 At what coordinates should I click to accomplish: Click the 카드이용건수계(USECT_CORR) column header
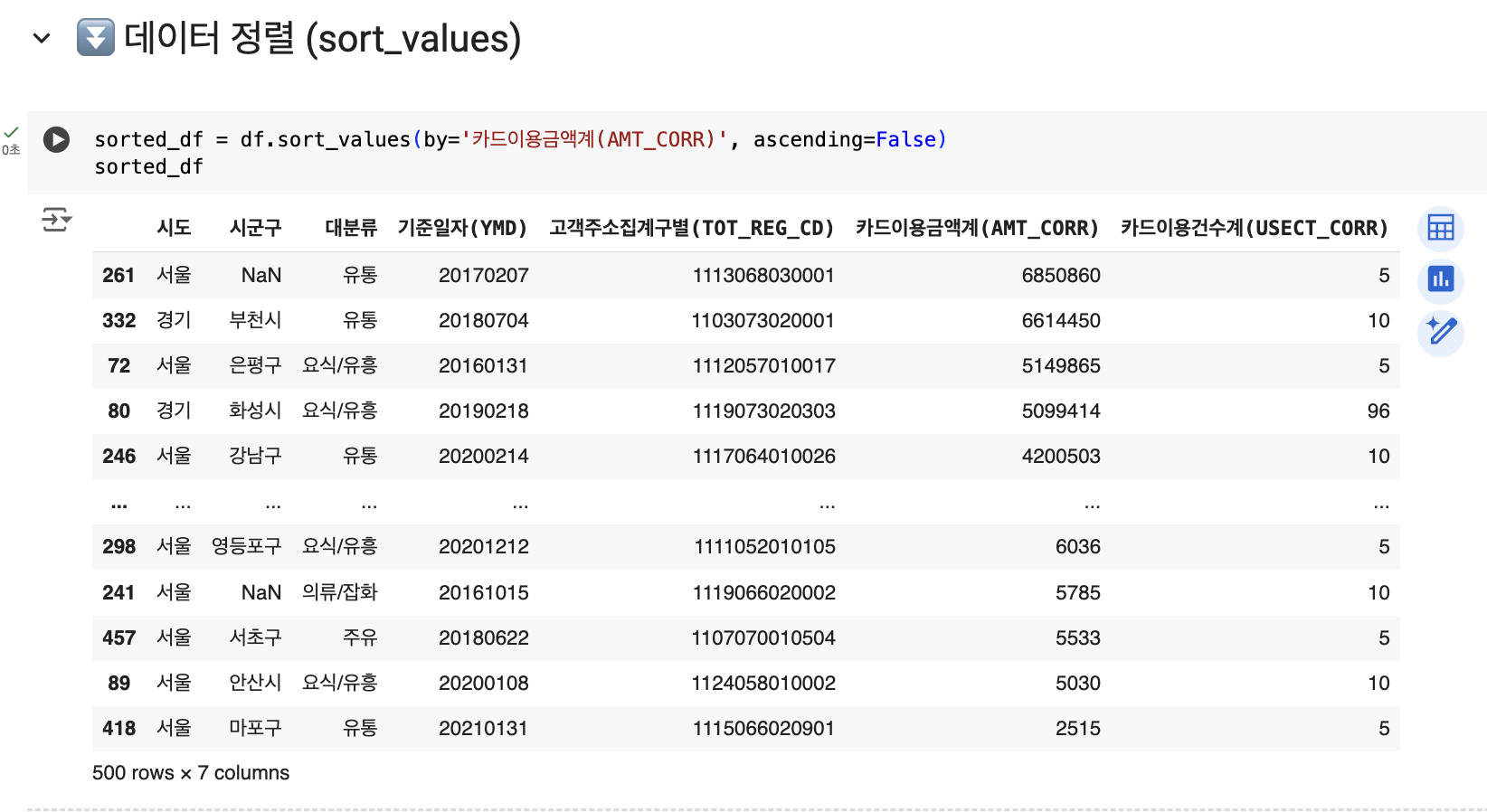pyautogui.click(x=1255, y=228)
